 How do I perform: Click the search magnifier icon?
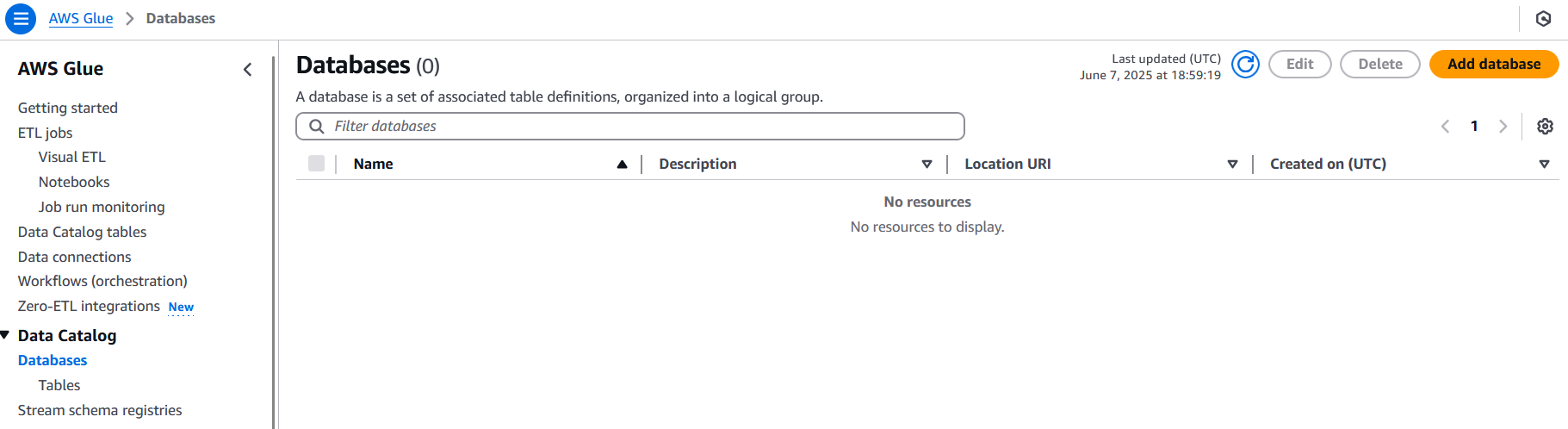coord(317,126)
